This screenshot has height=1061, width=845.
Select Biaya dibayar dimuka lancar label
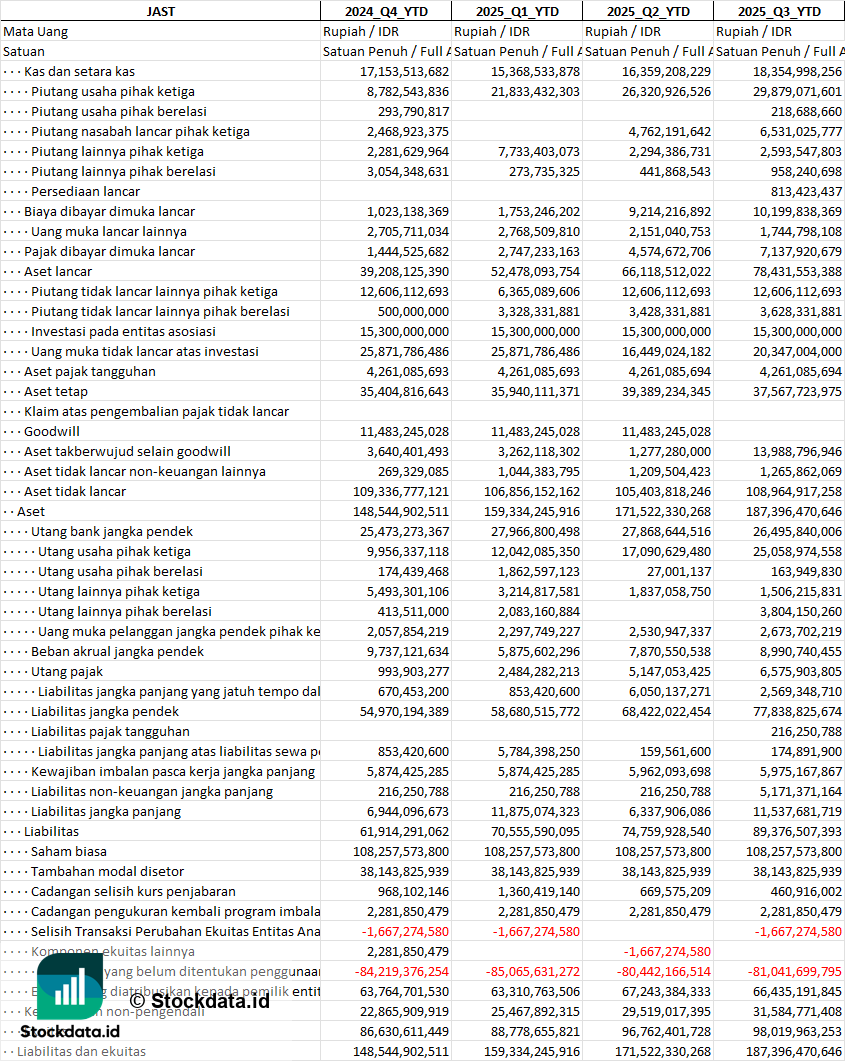point(110,212)
